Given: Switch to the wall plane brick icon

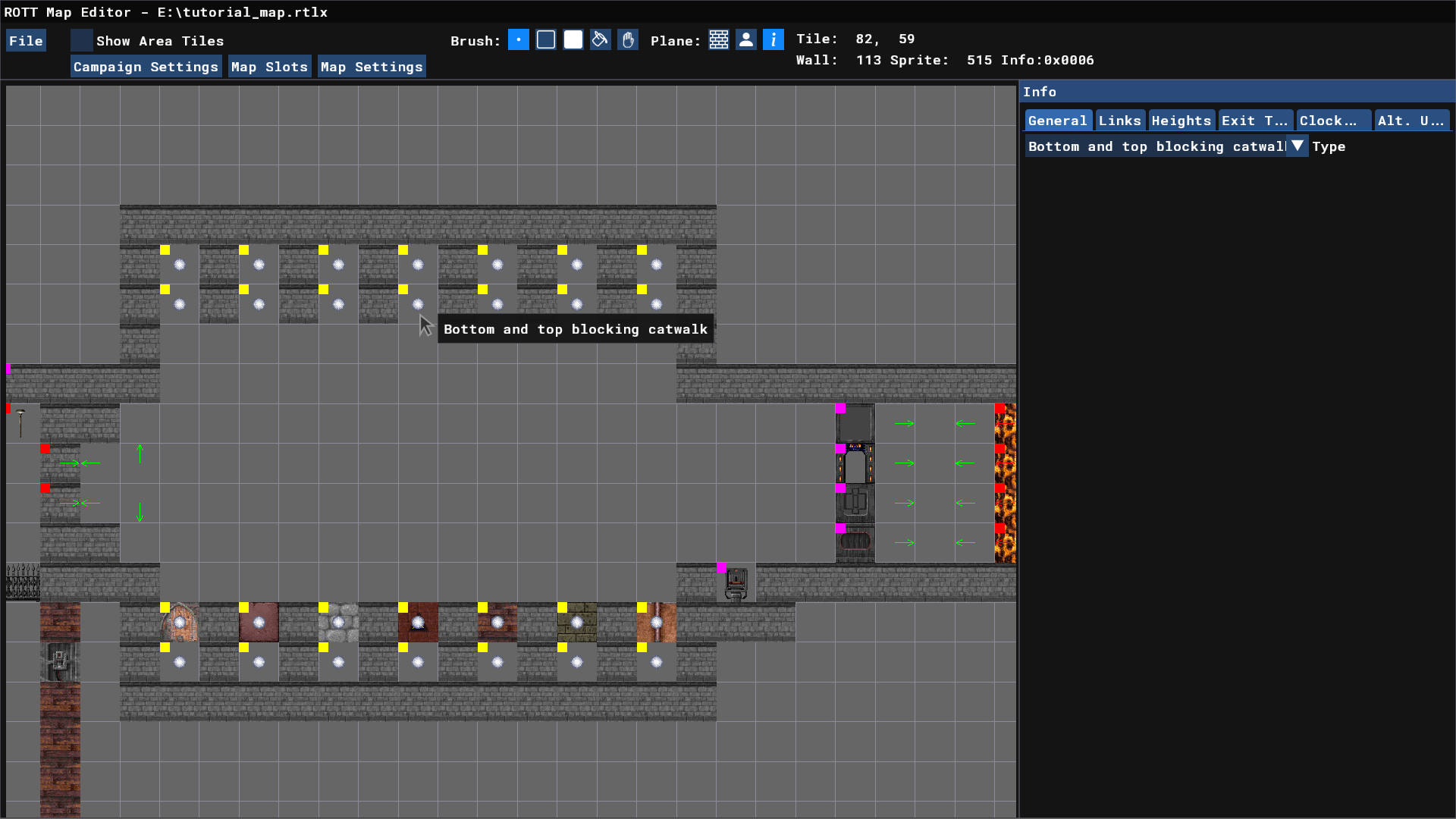Looking at the screenshot, I should pyautogui.click(x=719, y=40).
